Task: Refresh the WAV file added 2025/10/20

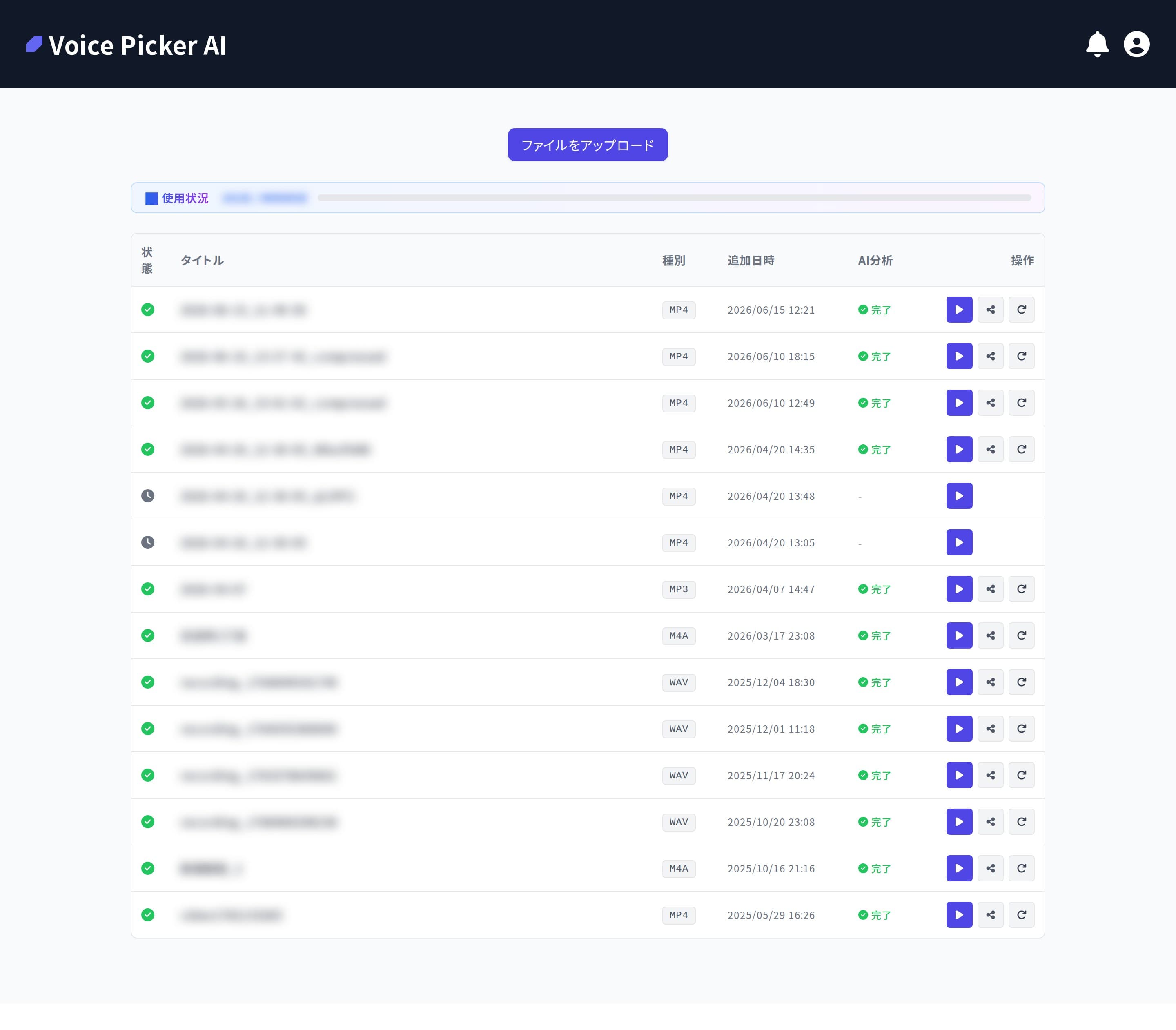Action: pos(1021,822)
